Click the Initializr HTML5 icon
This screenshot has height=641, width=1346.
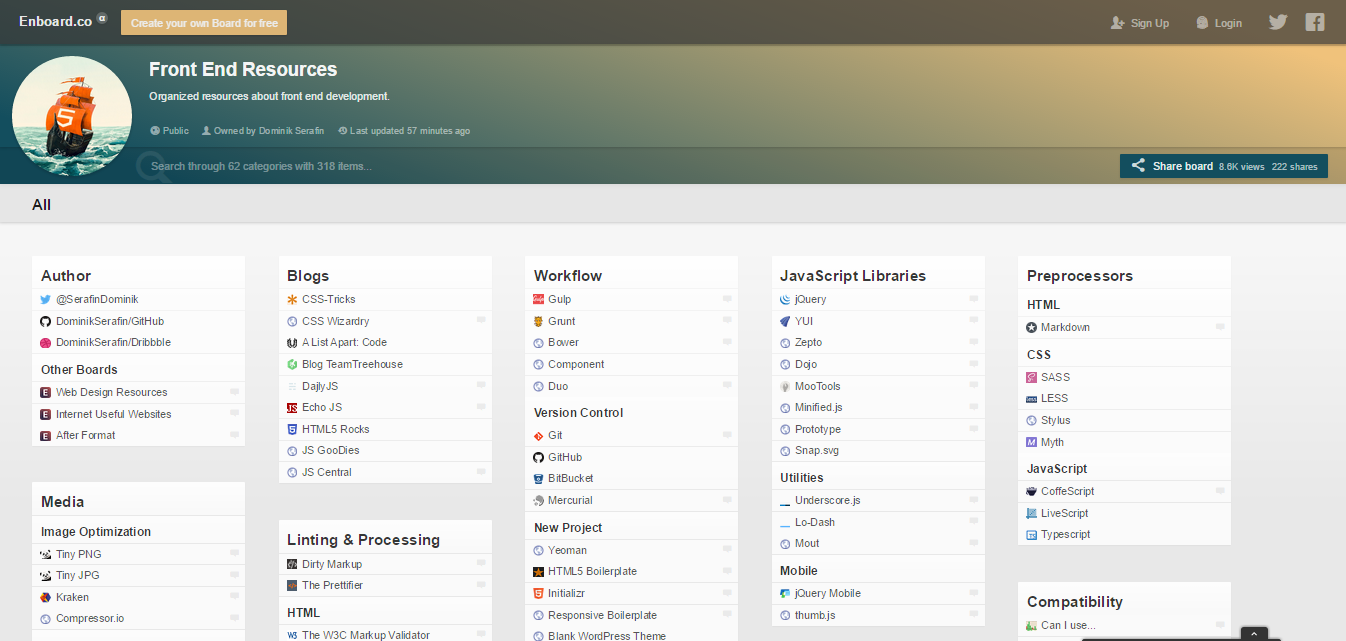pos(539,593)
